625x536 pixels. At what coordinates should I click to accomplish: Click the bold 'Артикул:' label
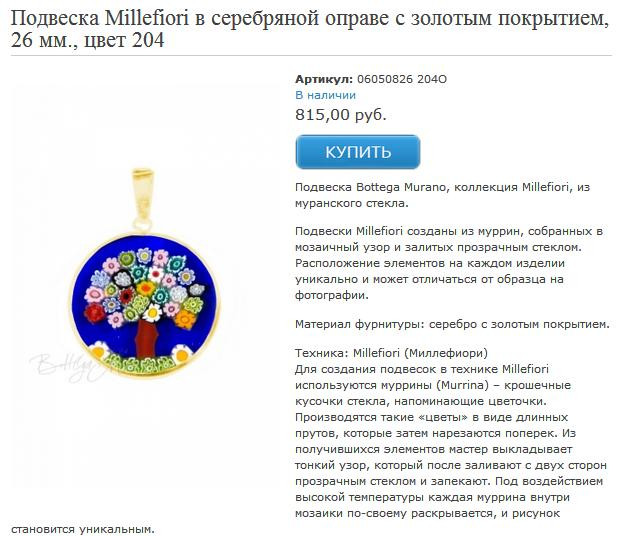tap(324, 78)
